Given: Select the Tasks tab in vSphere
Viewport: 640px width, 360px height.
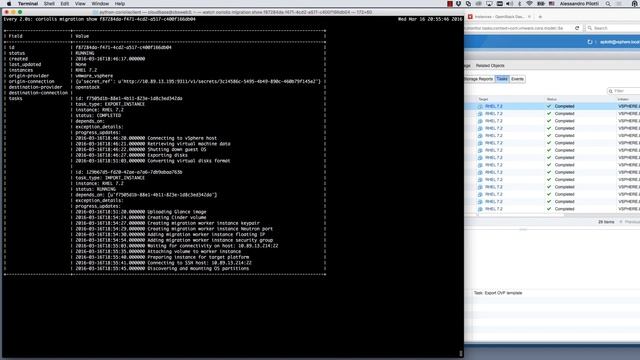Looking at the screenshot, I should (502, 79).
